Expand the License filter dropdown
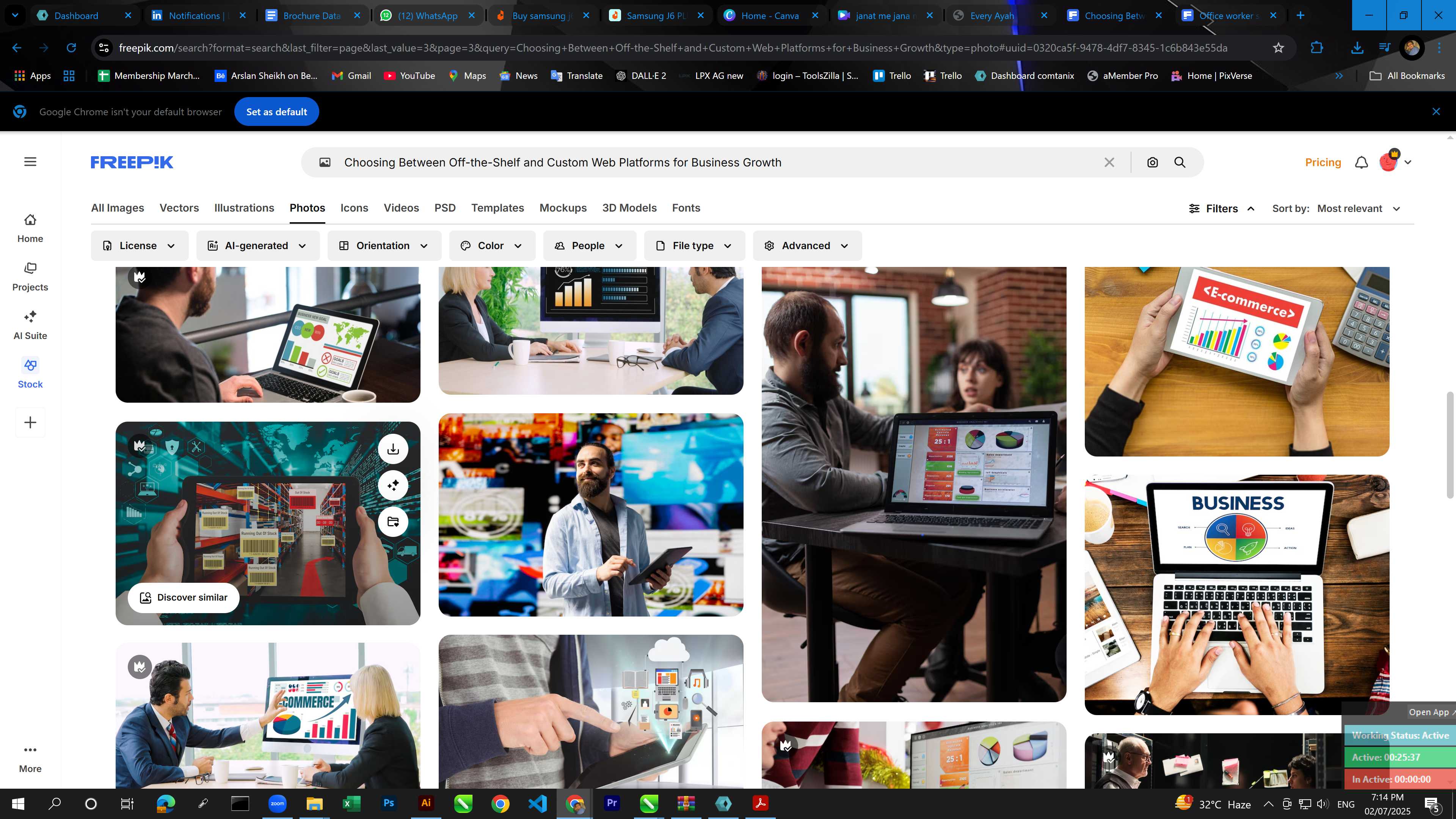The image size is (1456, 819). tap(140, 245)
